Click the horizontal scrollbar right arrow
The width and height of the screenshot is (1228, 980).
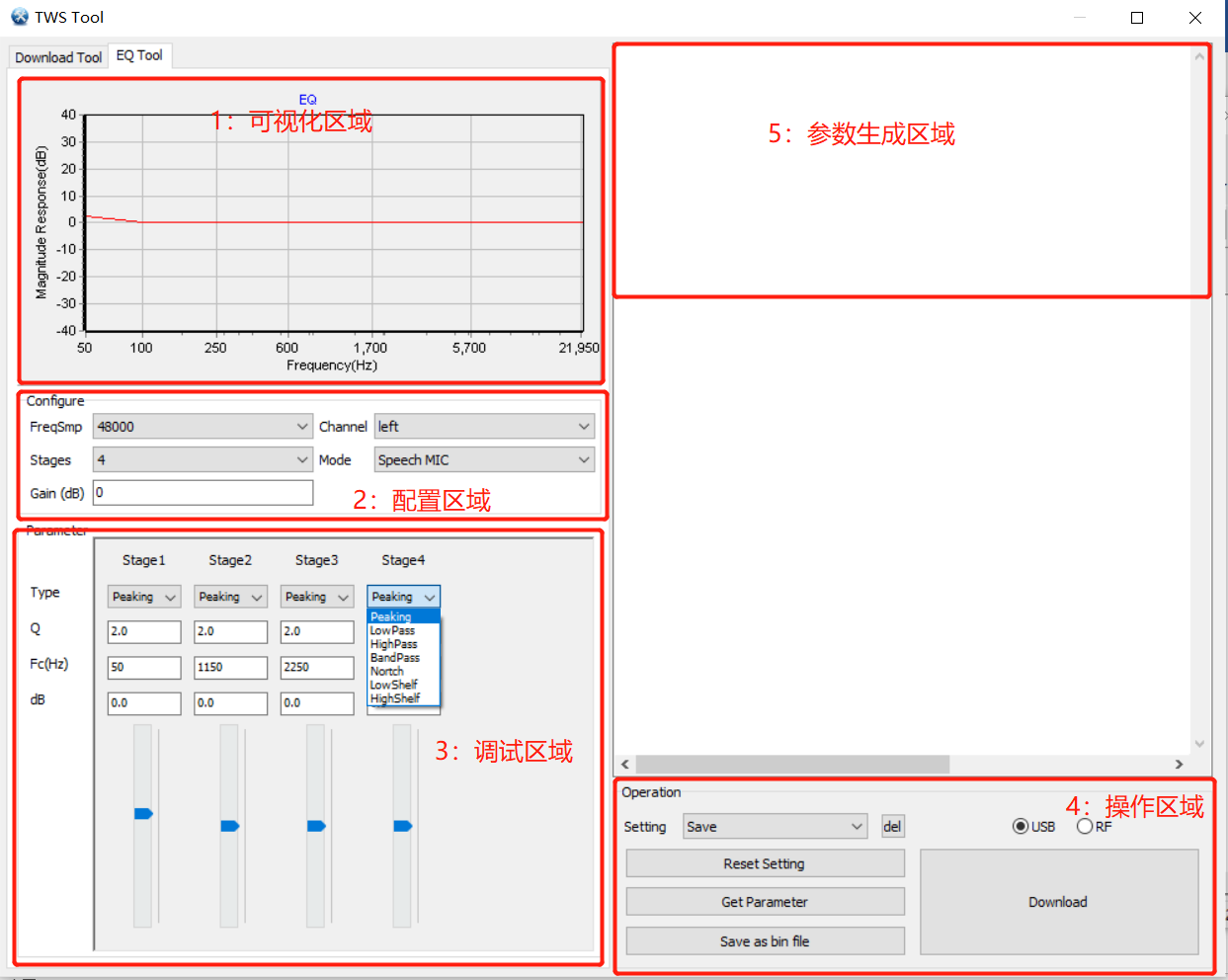[x=1179, y=765]
